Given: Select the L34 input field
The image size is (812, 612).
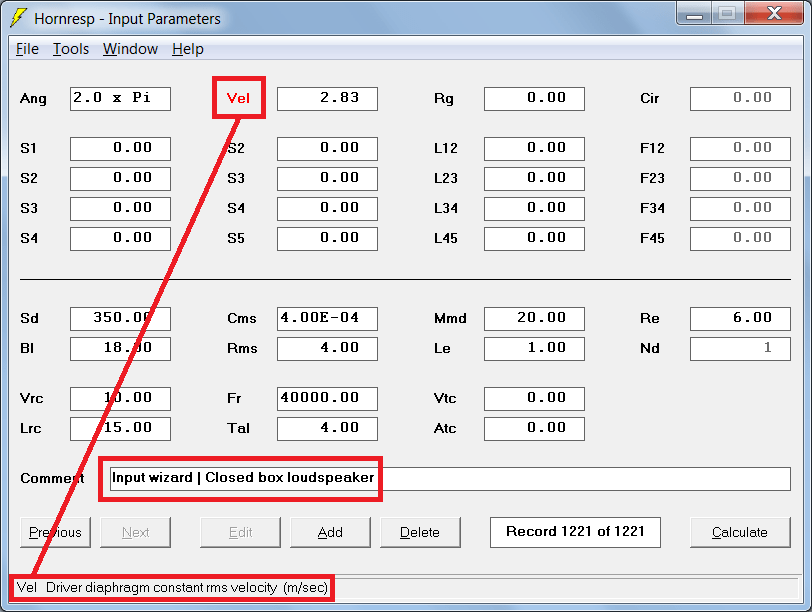Looking at the screenshot, I should pyautogui.click(x=534, y=209).
